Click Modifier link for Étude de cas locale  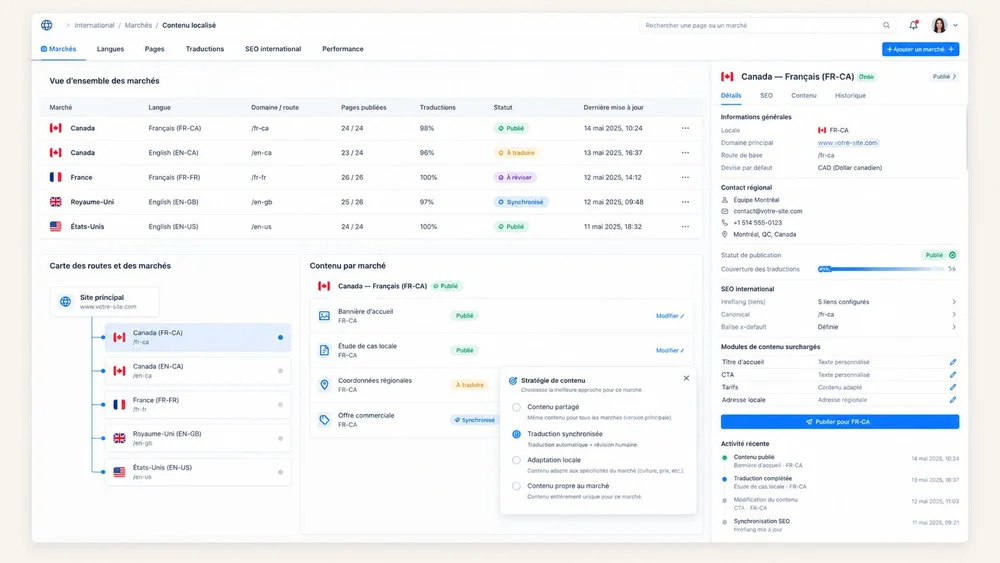[670, 350]
